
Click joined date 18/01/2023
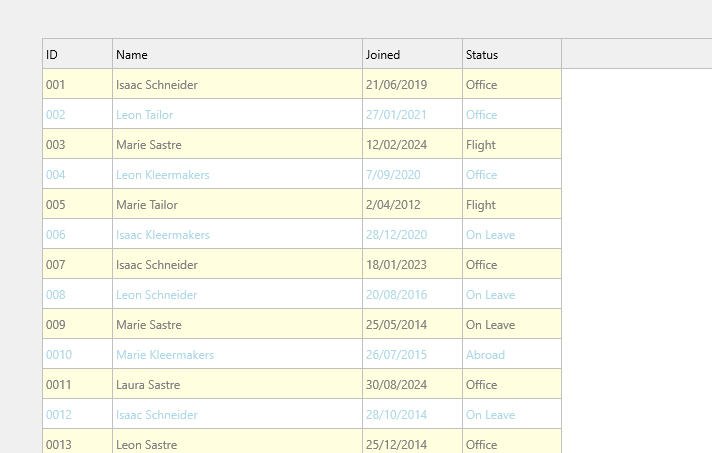click(x=412, y=264)
